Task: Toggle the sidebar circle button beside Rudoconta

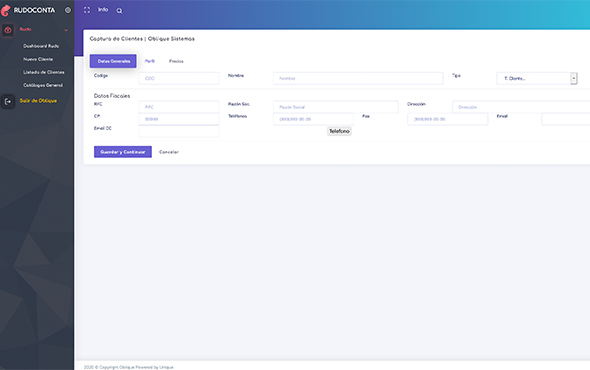Action: tap(68, 10)
